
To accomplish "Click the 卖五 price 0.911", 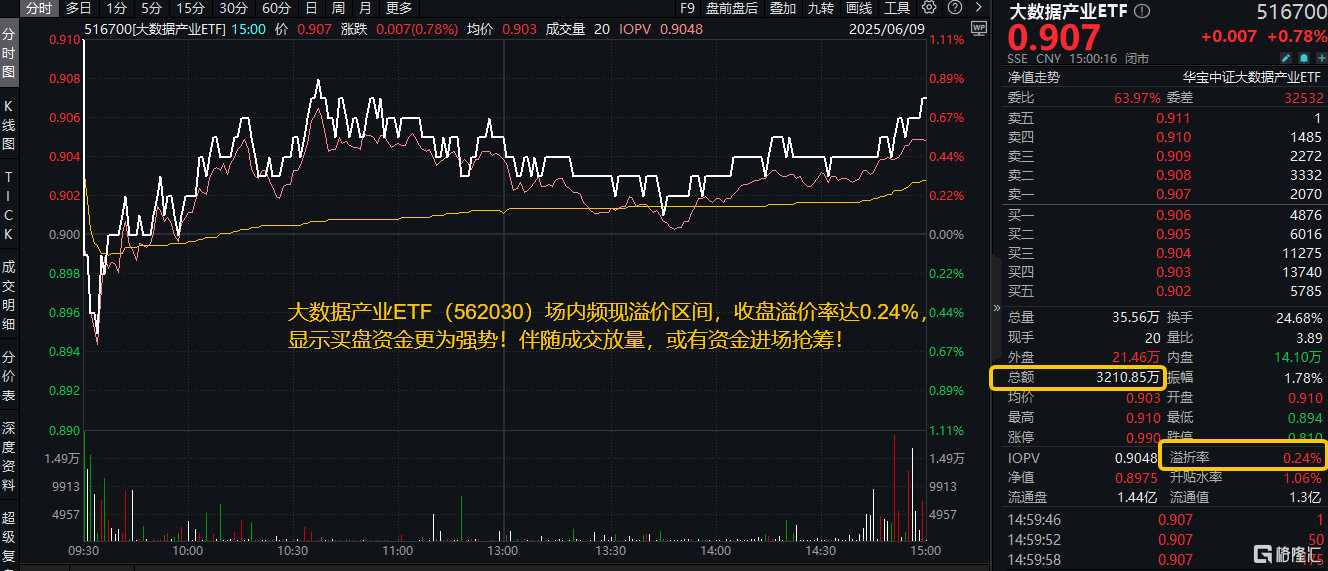I will (1173, 117).
